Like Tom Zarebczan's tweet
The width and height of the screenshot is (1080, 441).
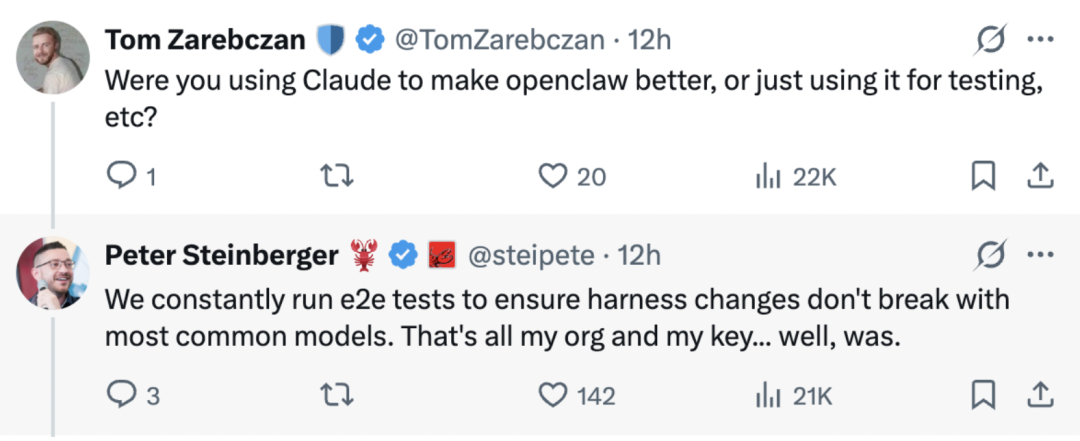pyautogui.click(x=553, y=177)
